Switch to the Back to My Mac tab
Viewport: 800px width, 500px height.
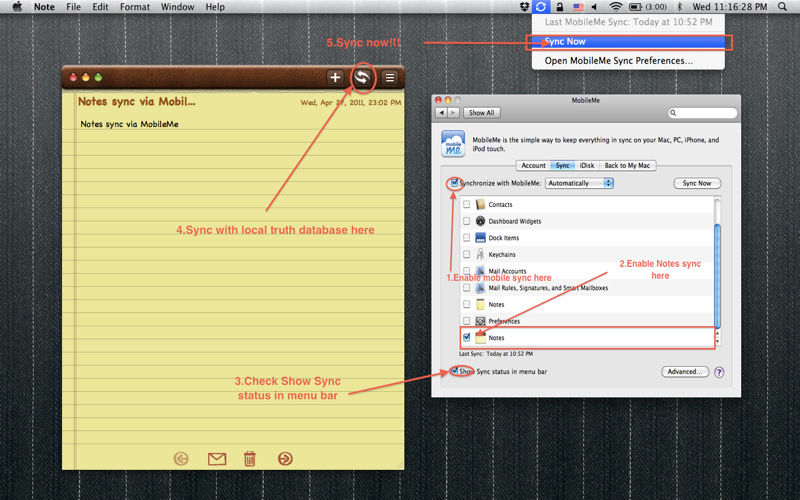click(627, 165)
